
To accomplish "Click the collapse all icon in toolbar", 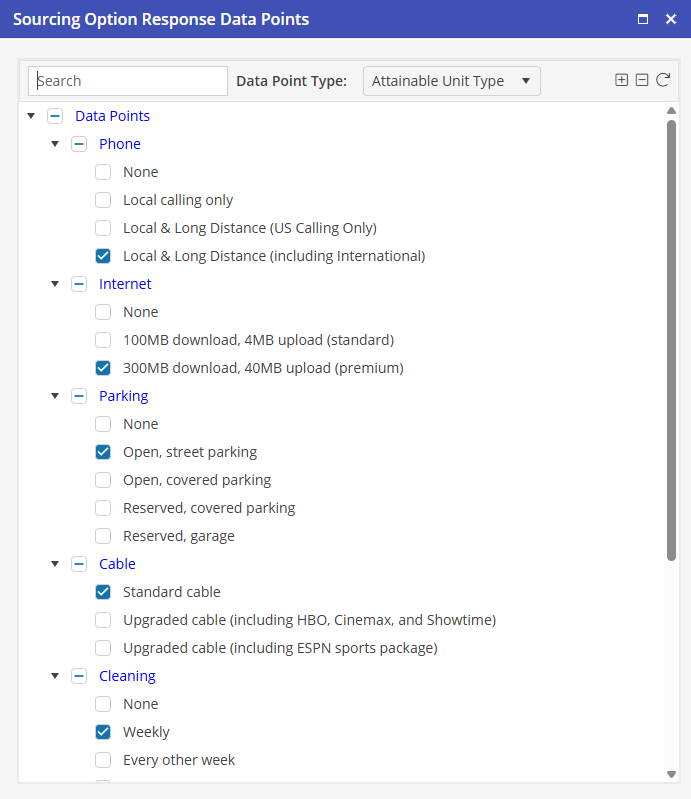I will [642, 80].
